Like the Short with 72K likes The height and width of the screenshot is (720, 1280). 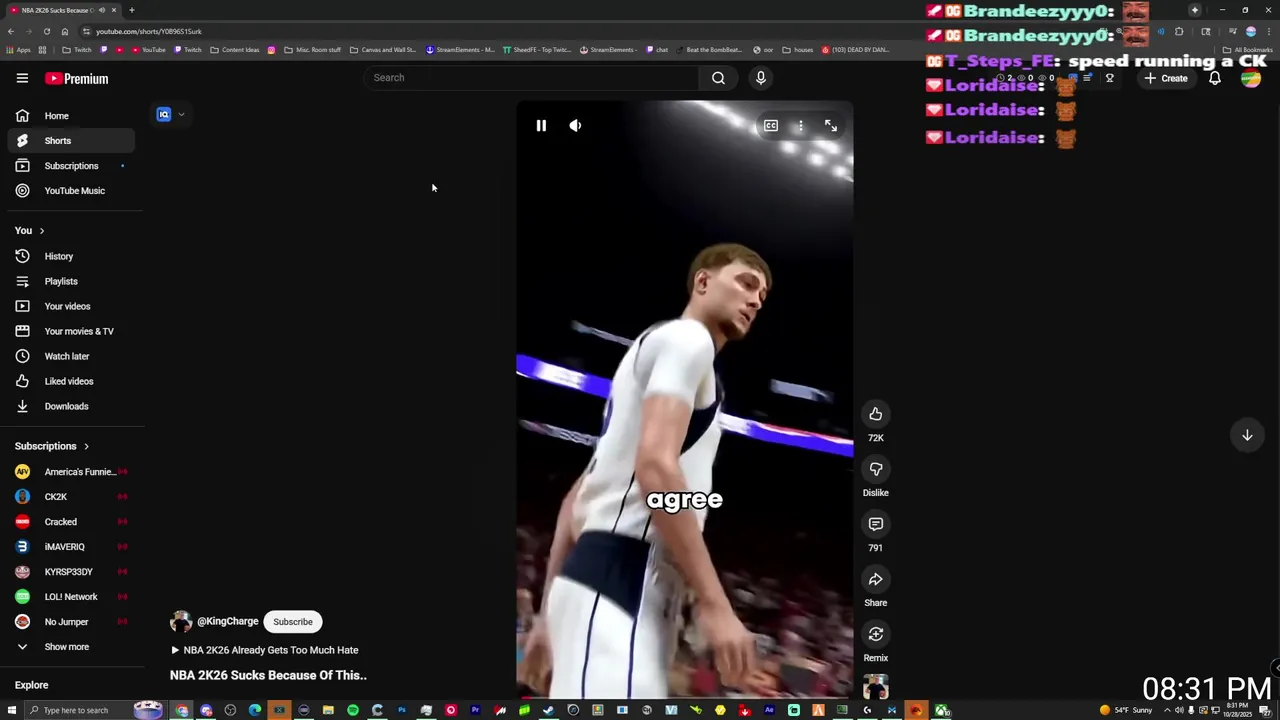(875, 414)
